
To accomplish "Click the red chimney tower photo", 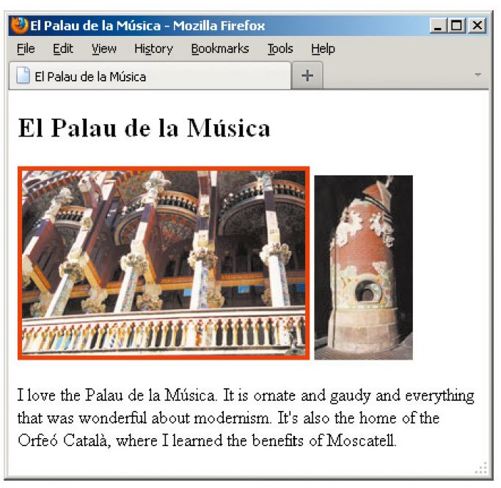I will 363,267.
